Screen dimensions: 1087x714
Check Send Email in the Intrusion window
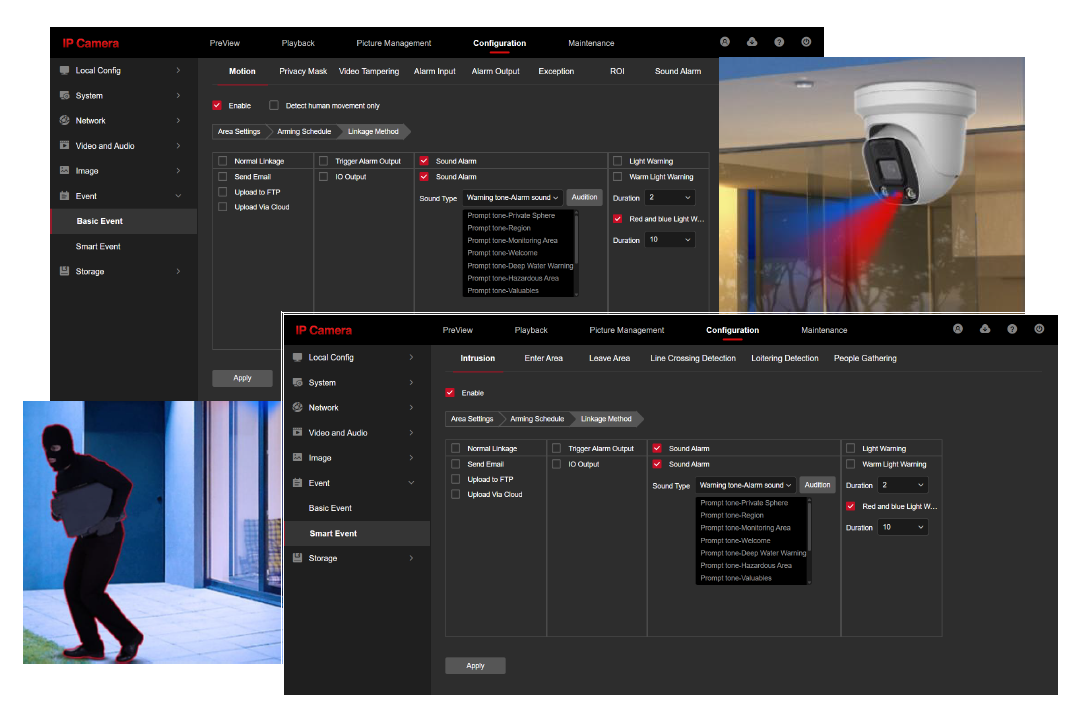point(456,464)
